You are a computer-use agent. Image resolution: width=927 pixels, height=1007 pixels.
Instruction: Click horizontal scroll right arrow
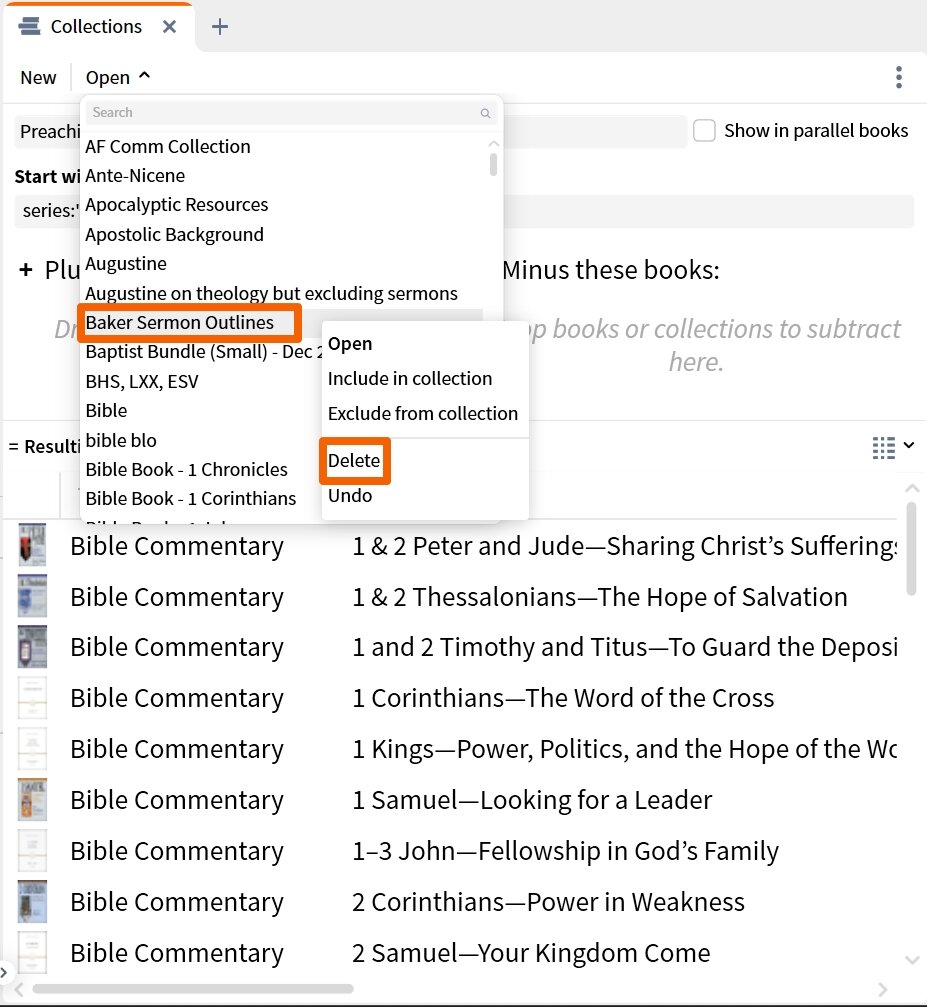883,989
